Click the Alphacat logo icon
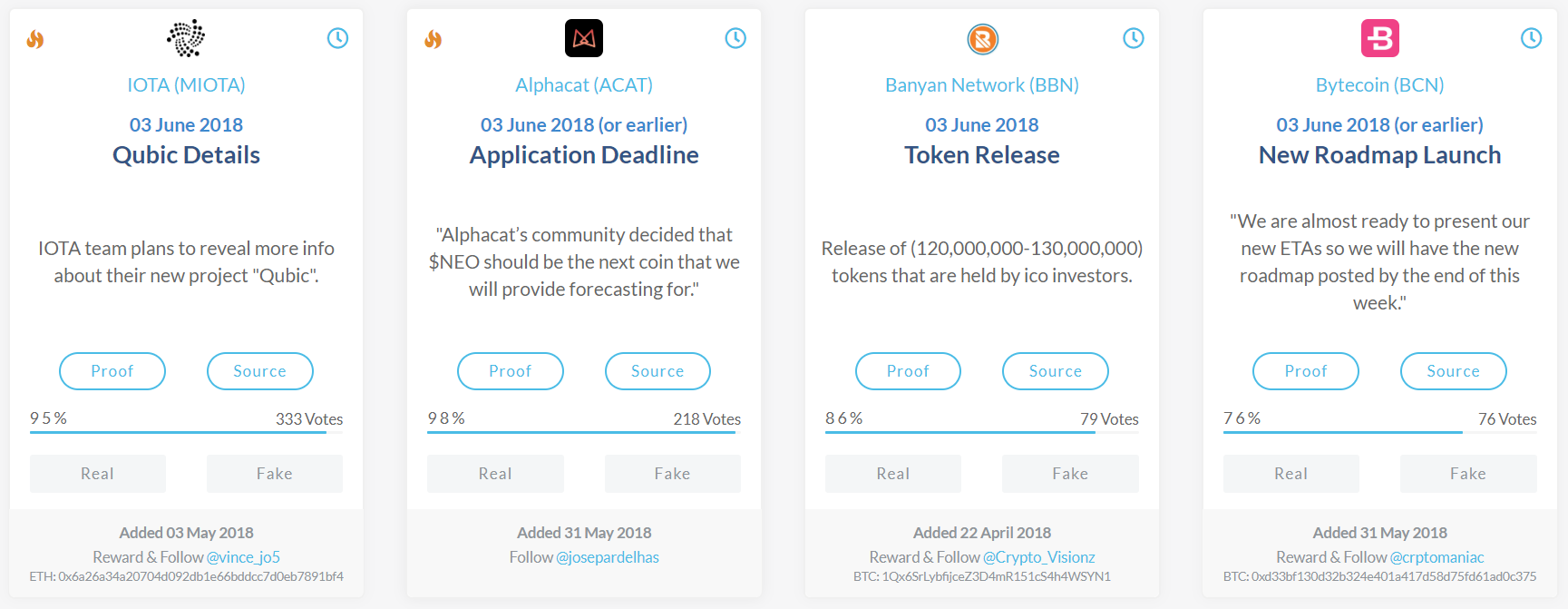The image size is (1568, 609). 584,38
